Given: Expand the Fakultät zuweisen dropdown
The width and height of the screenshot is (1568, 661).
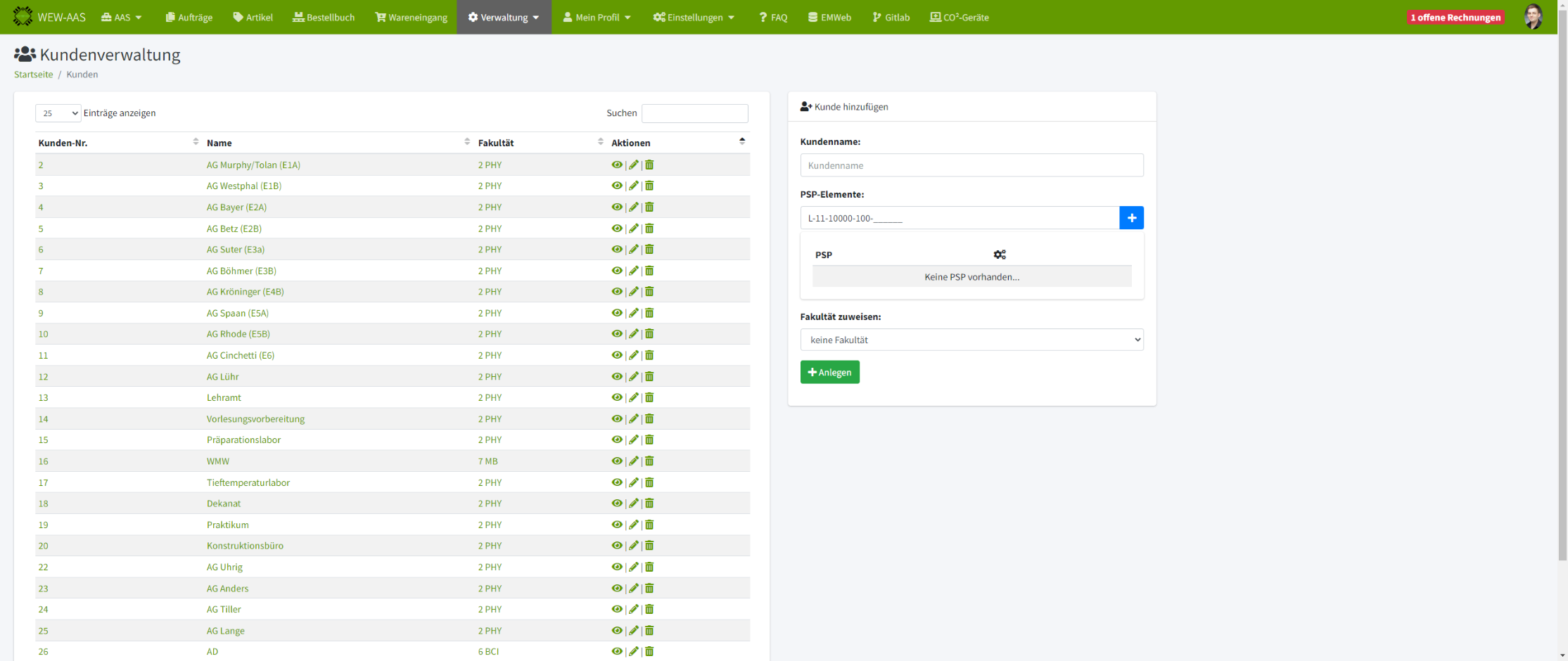Looking at the screenshot, I should coord(971,340).
